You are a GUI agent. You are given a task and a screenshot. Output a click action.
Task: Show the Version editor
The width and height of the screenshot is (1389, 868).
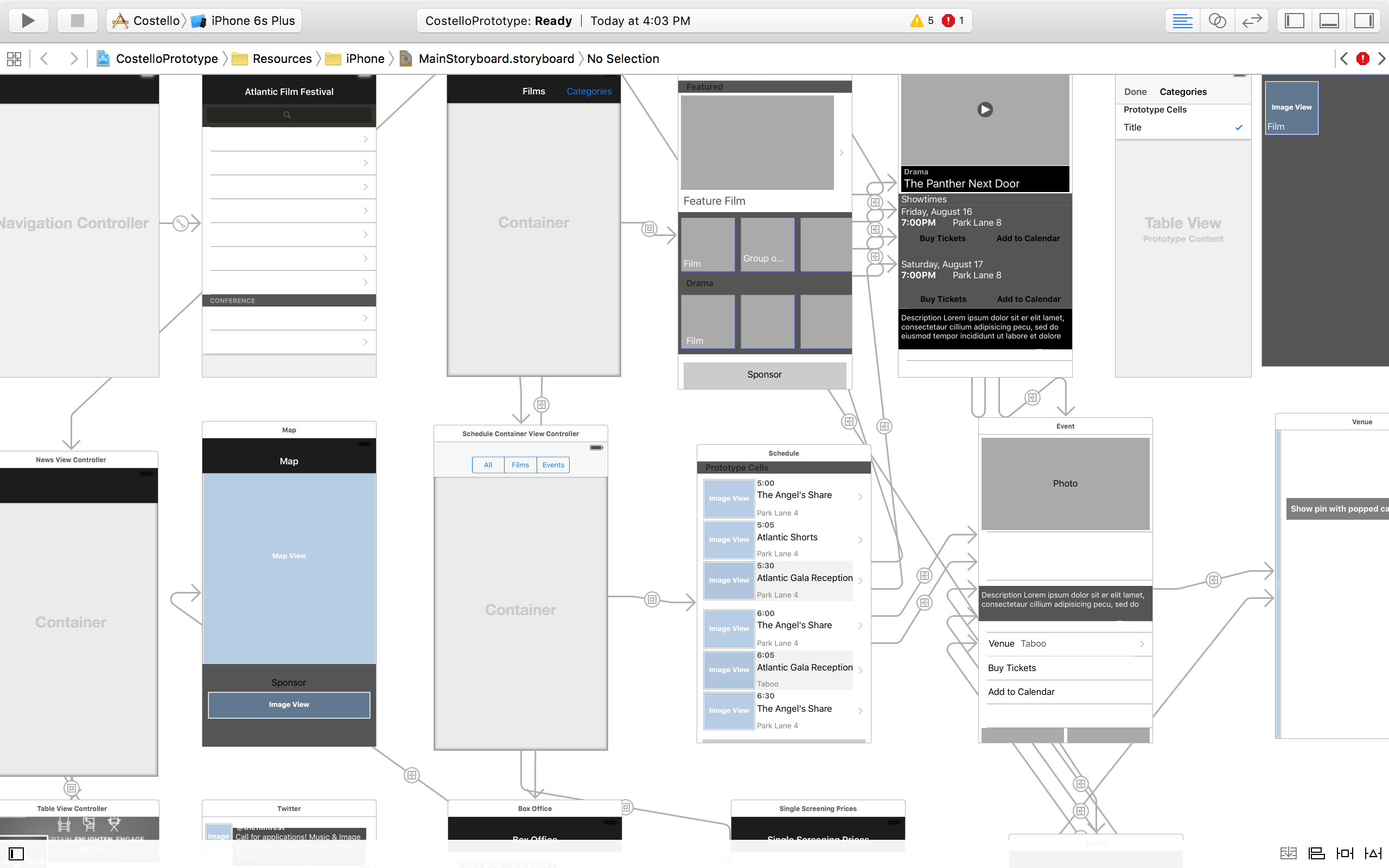pos(1251,21)
